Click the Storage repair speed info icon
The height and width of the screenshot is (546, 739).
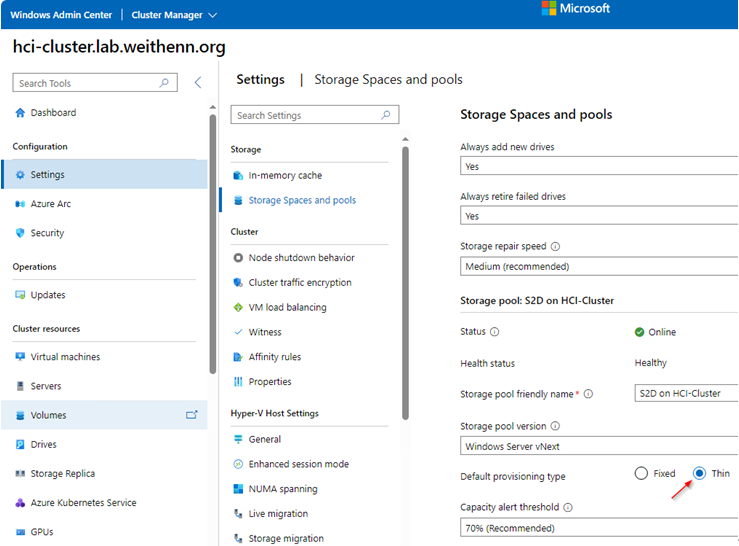(555, 246)
